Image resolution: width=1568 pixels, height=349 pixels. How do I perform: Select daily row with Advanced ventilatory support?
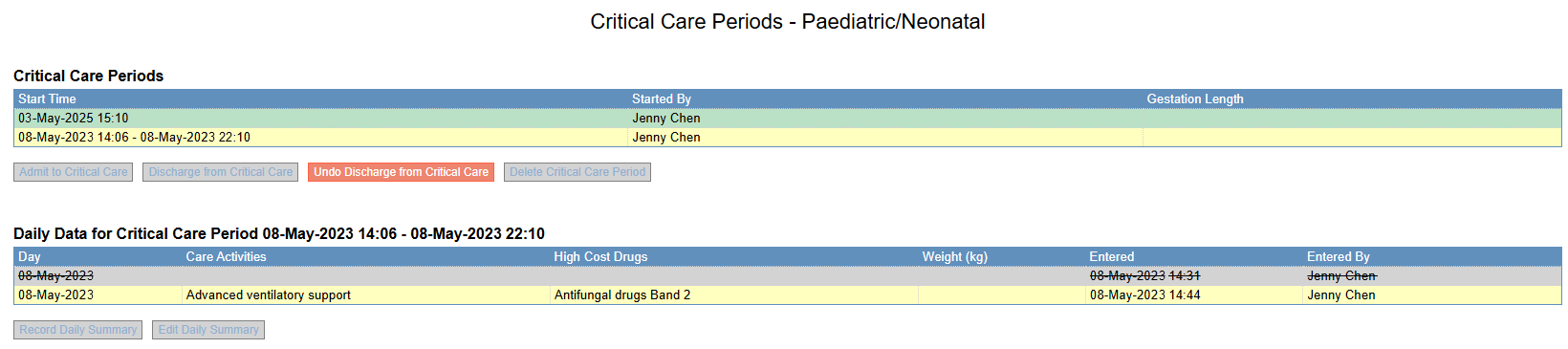[788, 295]
